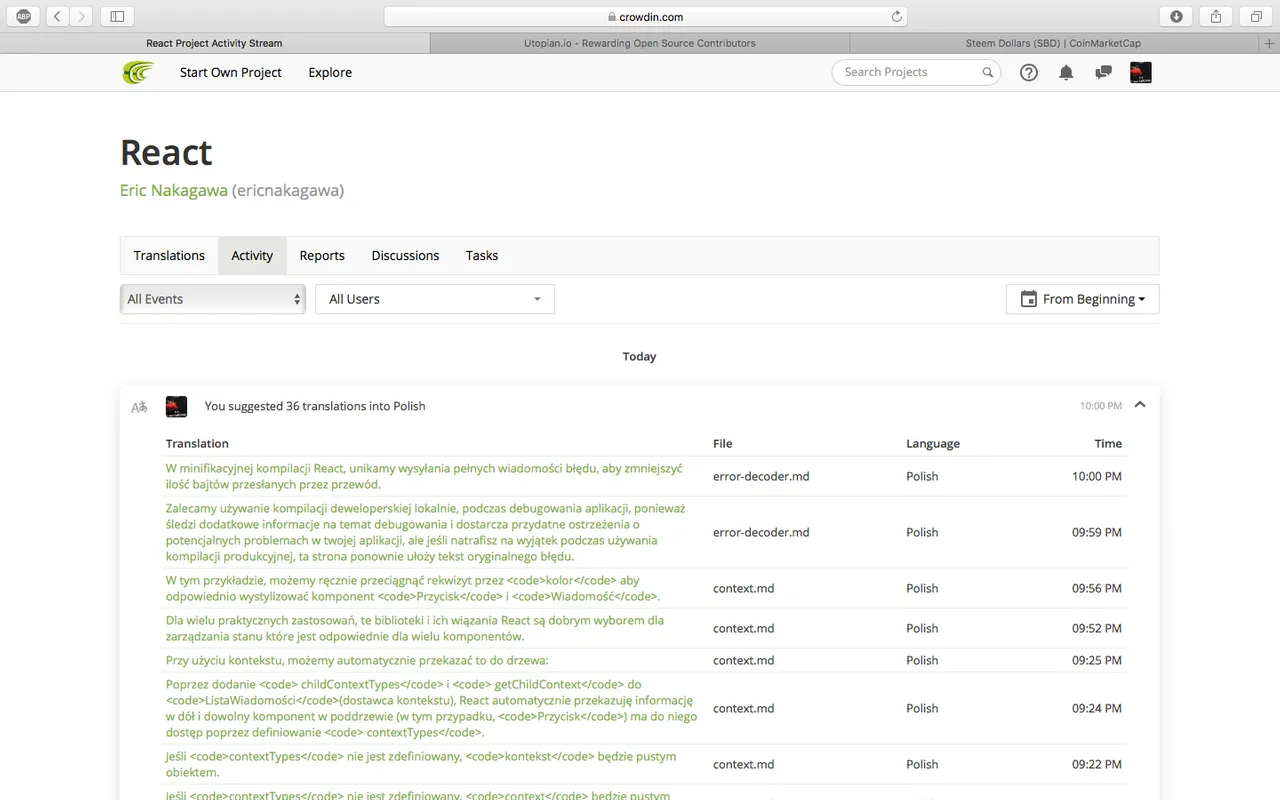
Task: Open Eric Nakagawa's profile link
Action: [x=174, y=190]
